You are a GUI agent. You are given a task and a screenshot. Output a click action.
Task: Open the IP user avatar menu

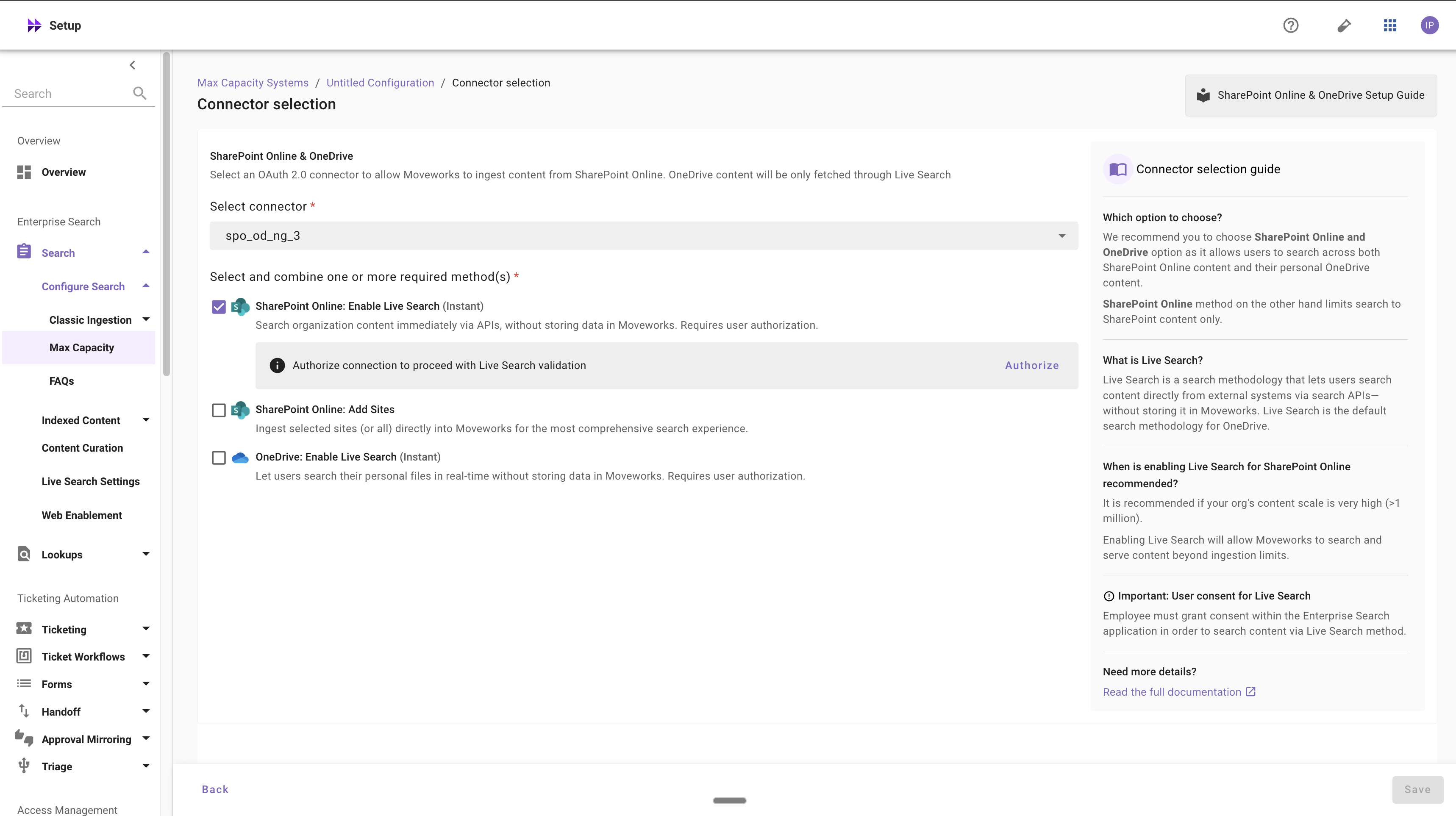pos(1429,25)
